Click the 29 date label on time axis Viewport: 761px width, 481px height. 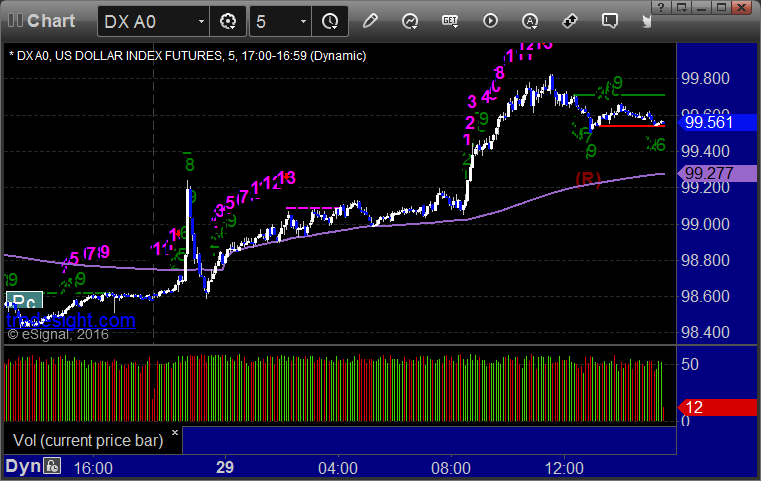tap(225, 467)
